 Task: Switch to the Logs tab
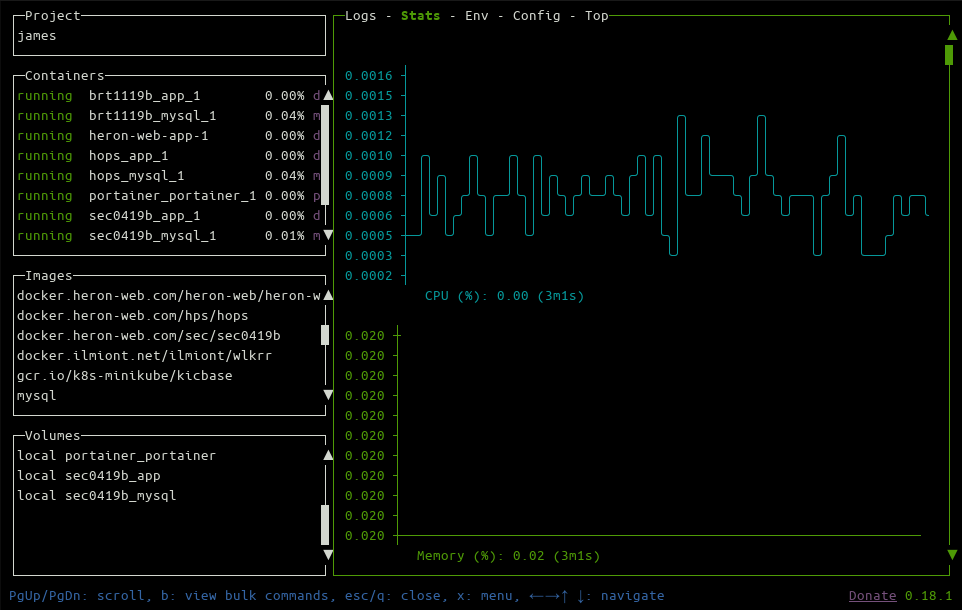click(360, 15)
